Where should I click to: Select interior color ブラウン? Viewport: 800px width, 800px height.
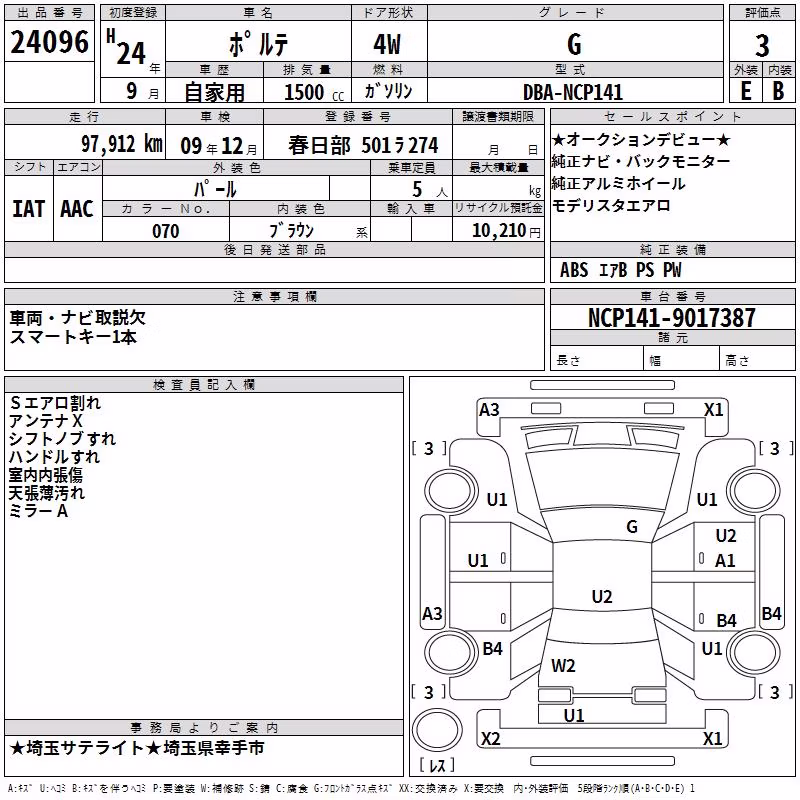[x=292, y=231]
